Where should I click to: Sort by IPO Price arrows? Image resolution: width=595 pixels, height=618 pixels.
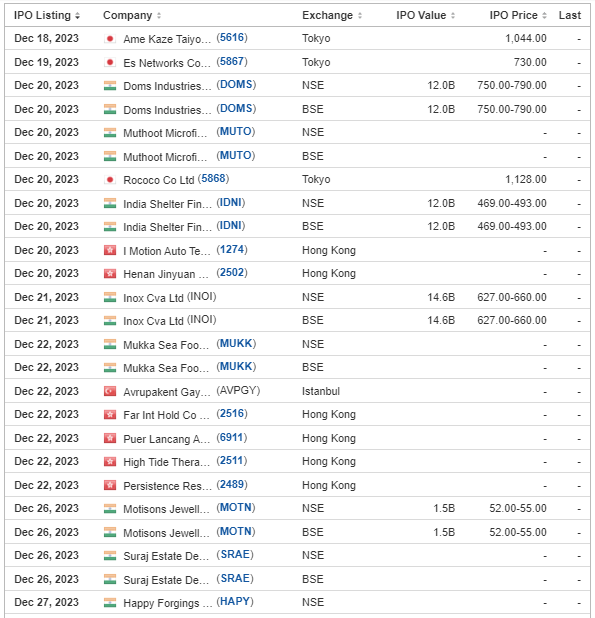[544, 16]
